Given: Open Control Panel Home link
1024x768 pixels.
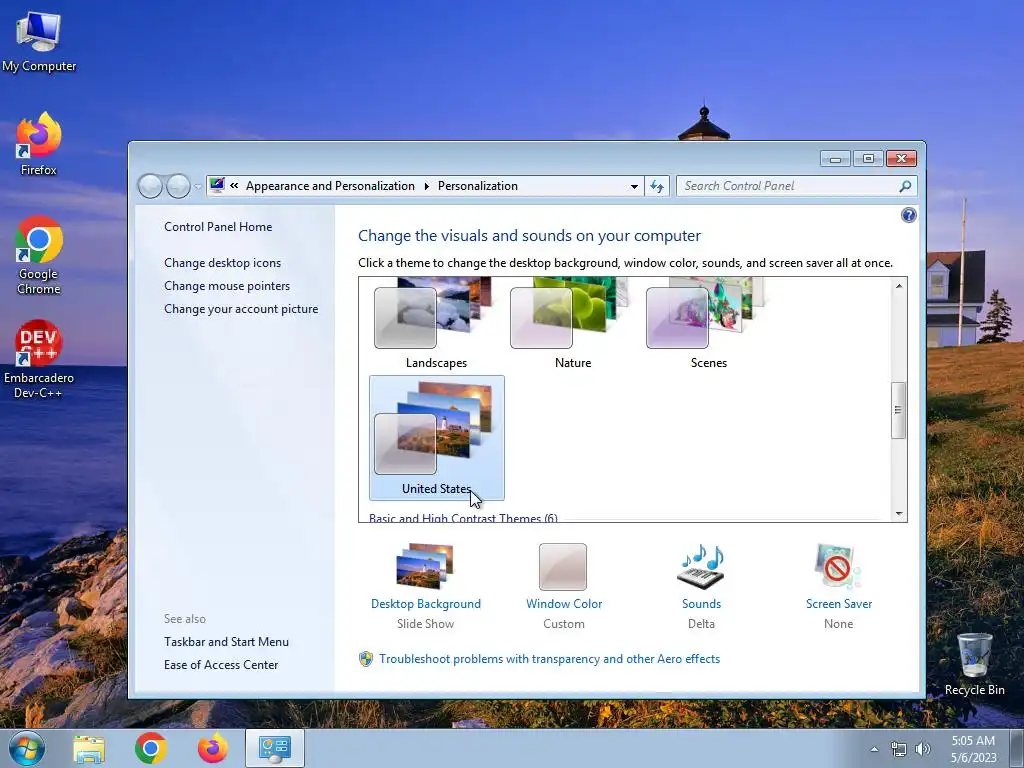Looking at the screenshot, I should click(x=218, y=227).
